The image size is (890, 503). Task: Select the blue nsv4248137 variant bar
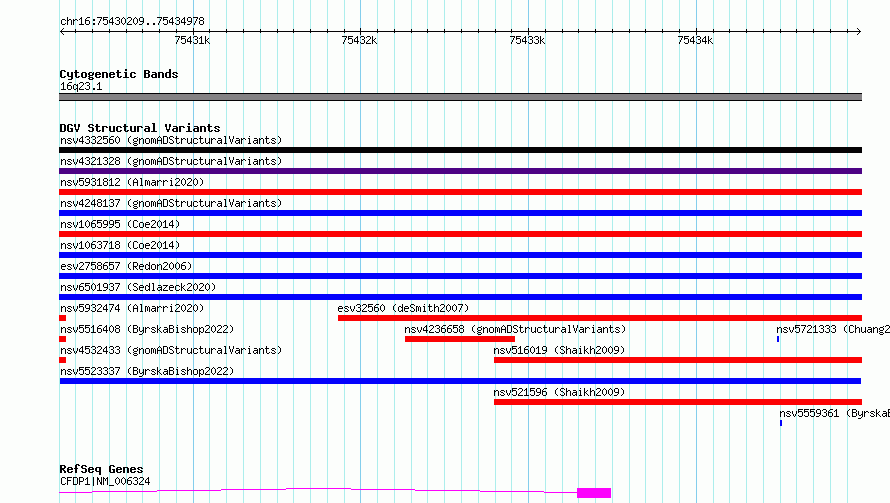tap(460, 213)
